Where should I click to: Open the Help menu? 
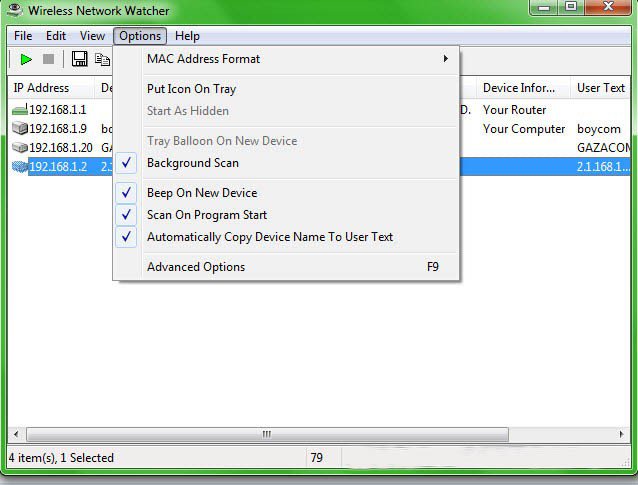187,36
